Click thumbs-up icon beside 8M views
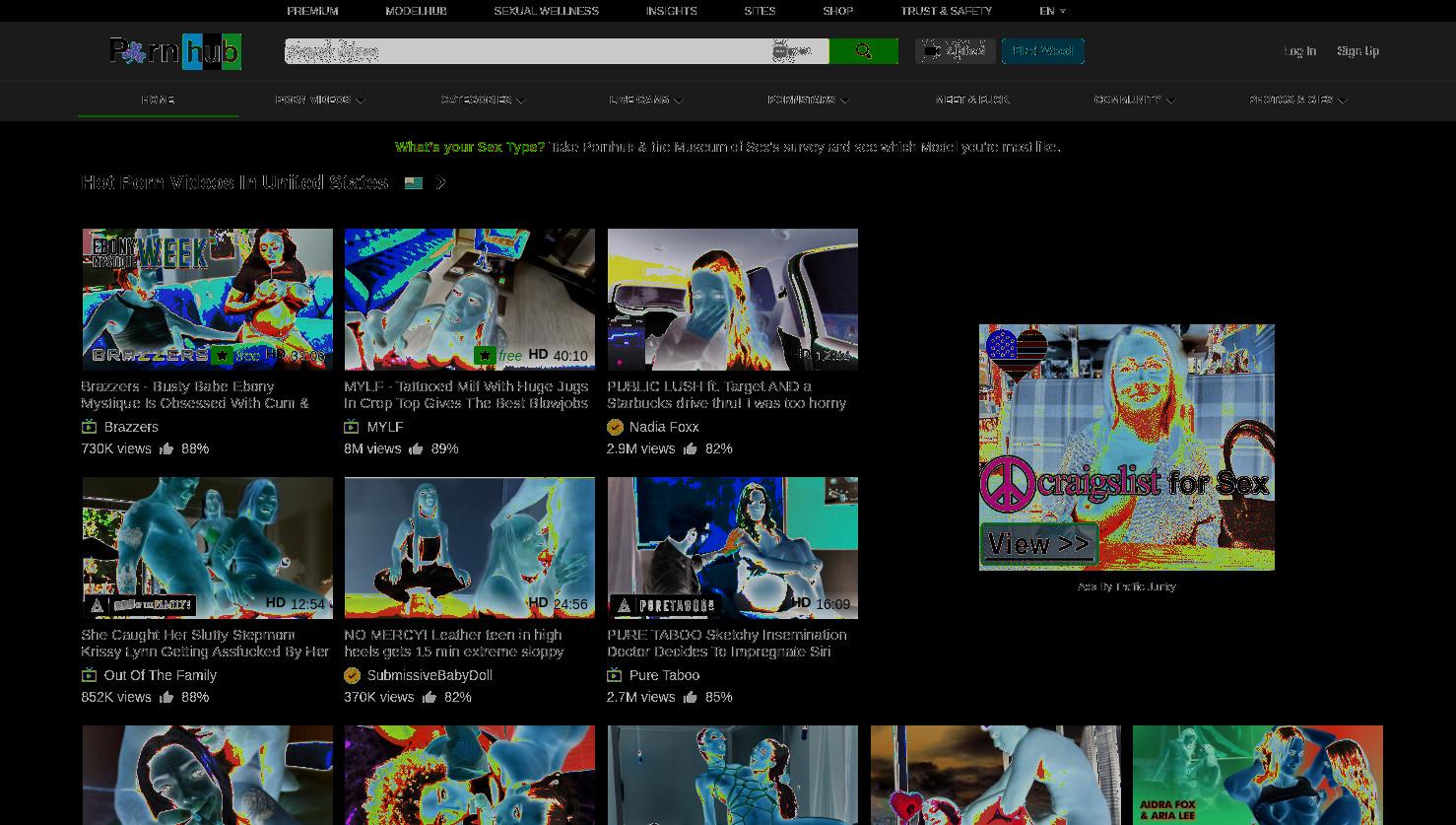 [416, 448]
